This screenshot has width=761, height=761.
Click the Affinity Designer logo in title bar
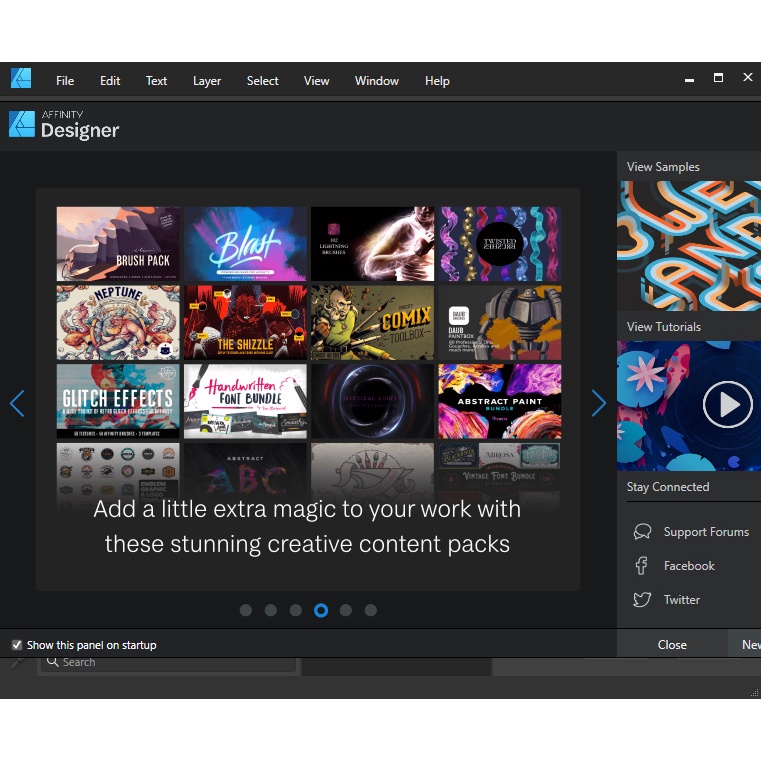point(21,79)
